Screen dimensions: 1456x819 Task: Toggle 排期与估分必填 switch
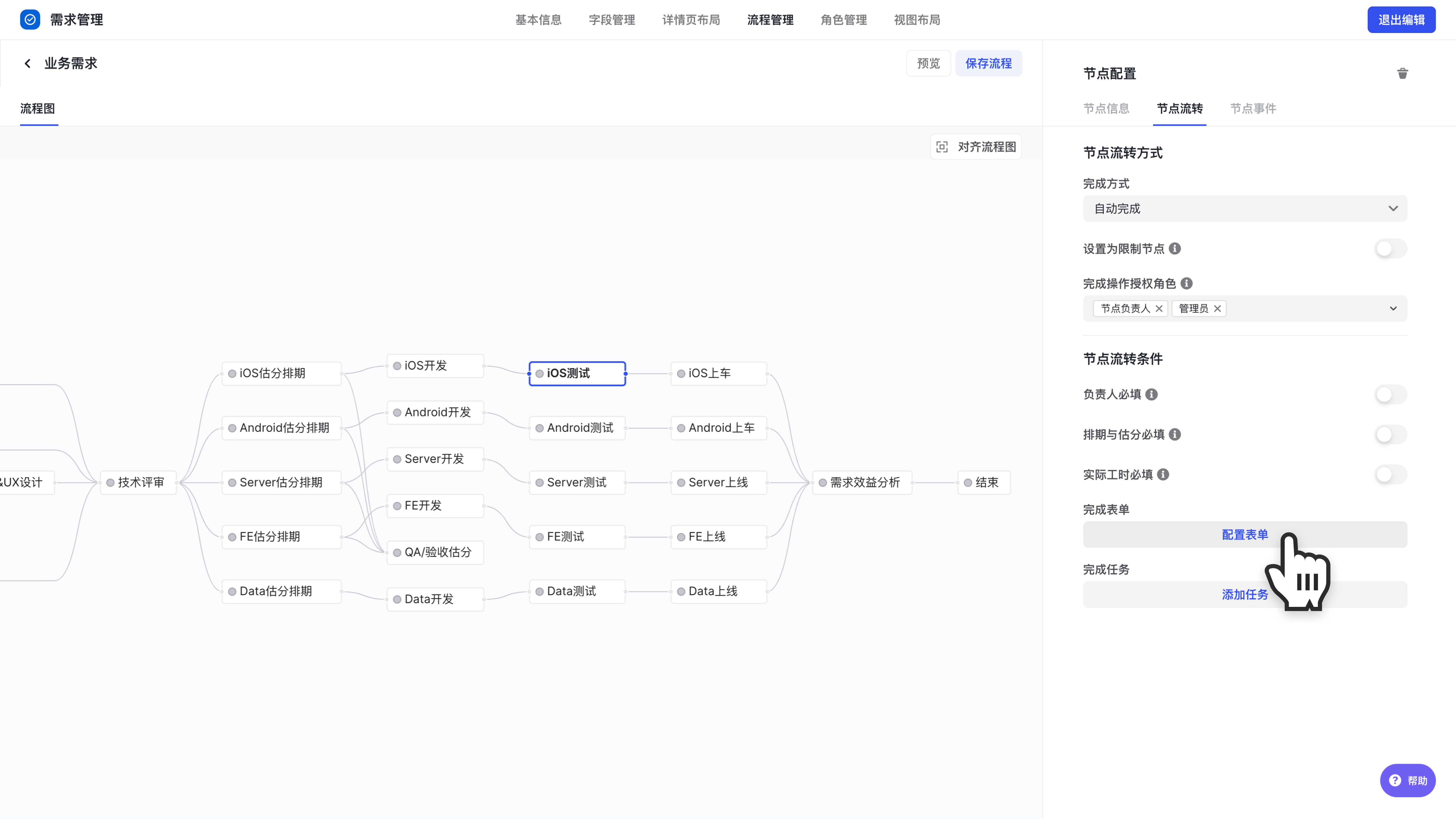[1390, 435]
